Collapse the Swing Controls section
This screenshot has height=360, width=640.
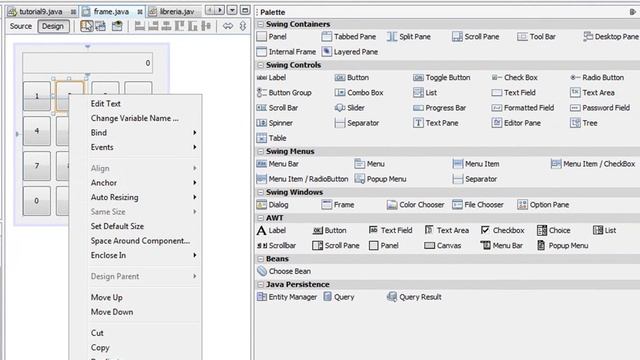pyautogui.click(x=260, y=65)
